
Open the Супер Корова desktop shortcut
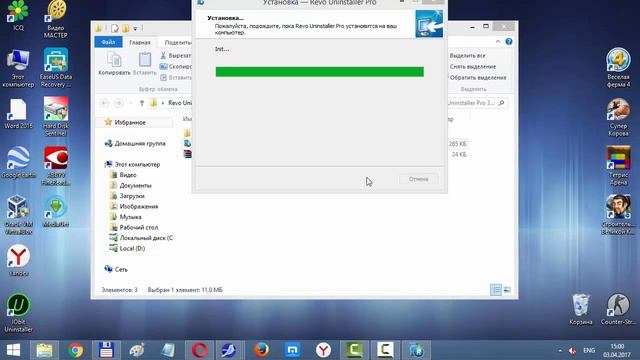point(618,117)
